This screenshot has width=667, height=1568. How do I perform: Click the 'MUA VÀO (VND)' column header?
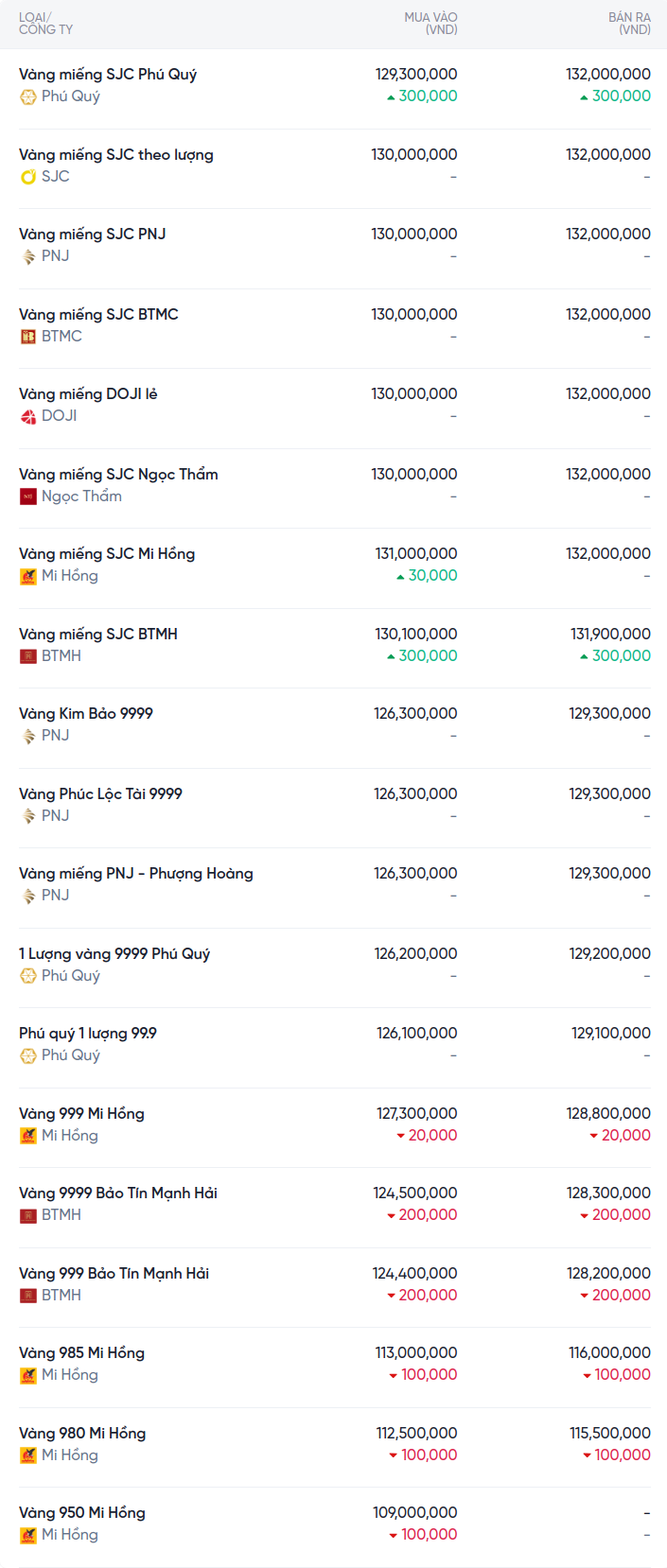[x=430, y=24]
